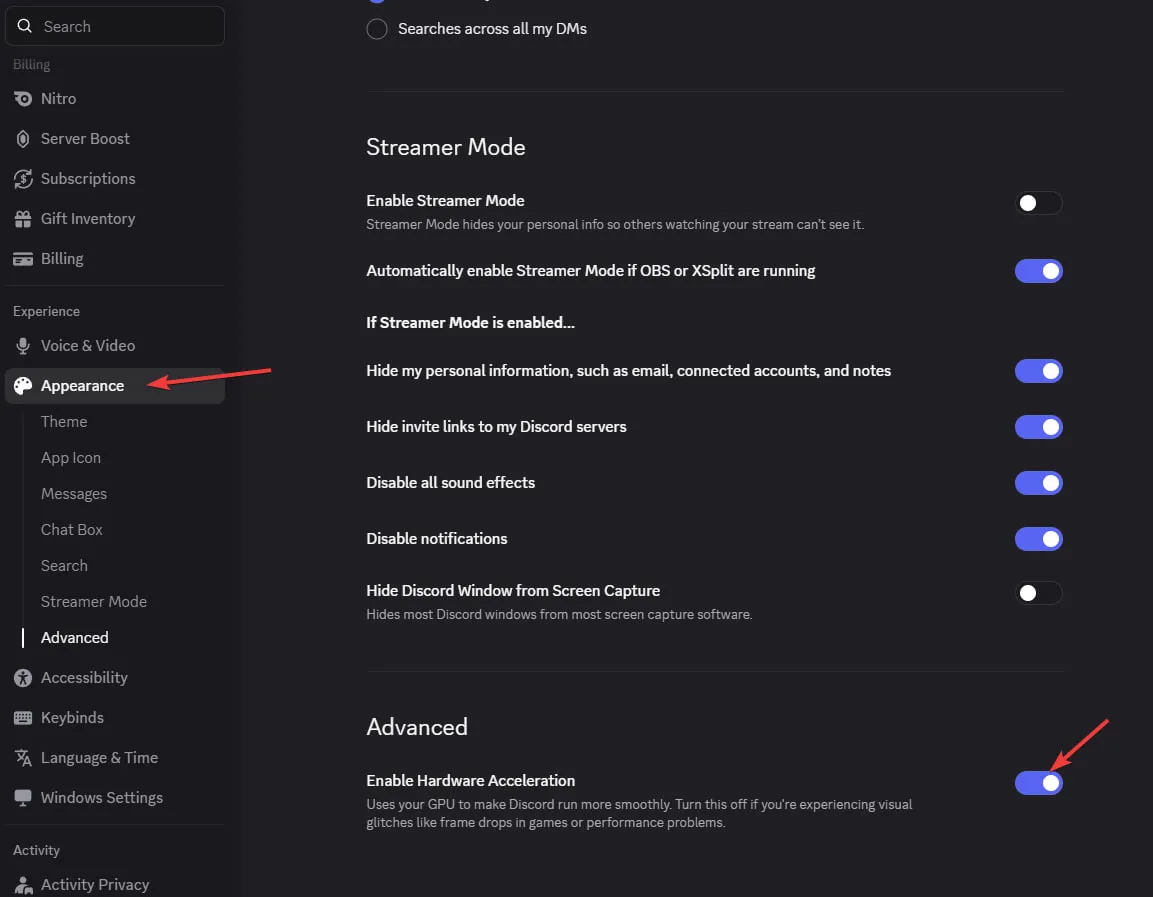Click the Subscriptions dollar icon
This screenshot has height=897, width=1153.
(23, 179)
